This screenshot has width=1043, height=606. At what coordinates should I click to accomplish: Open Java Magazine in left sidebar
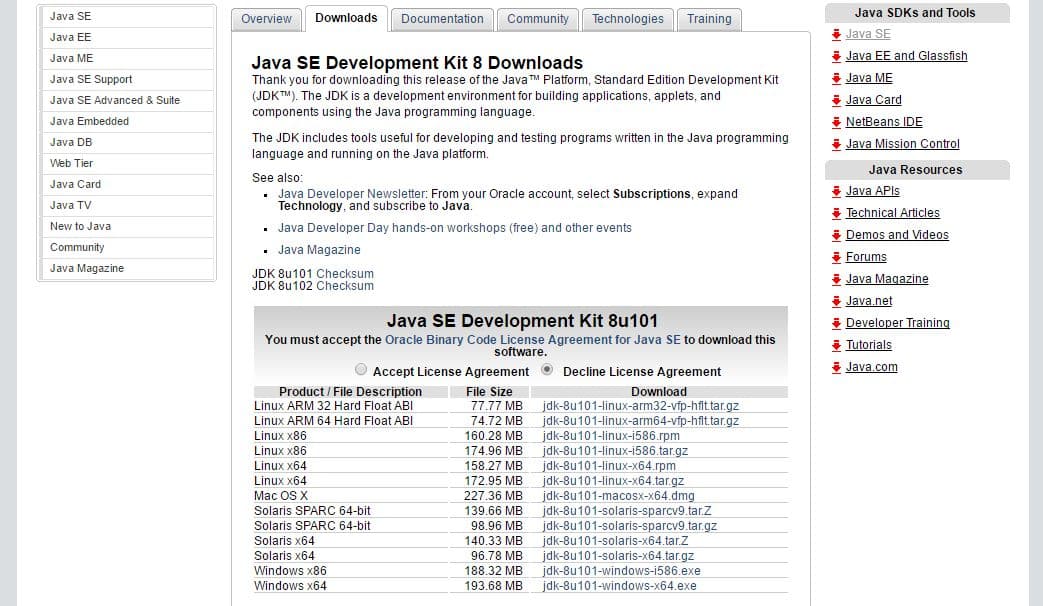click(127, 268)
